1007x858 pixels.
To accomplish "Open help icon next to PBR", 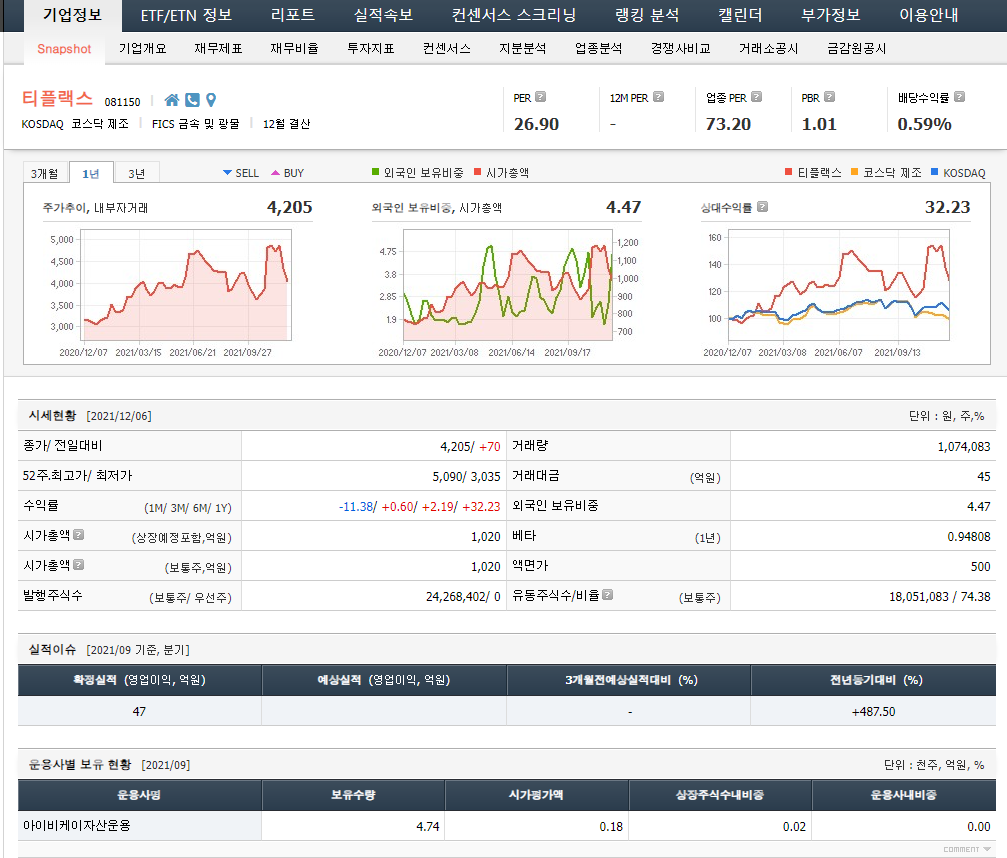I will coord(830,97).
